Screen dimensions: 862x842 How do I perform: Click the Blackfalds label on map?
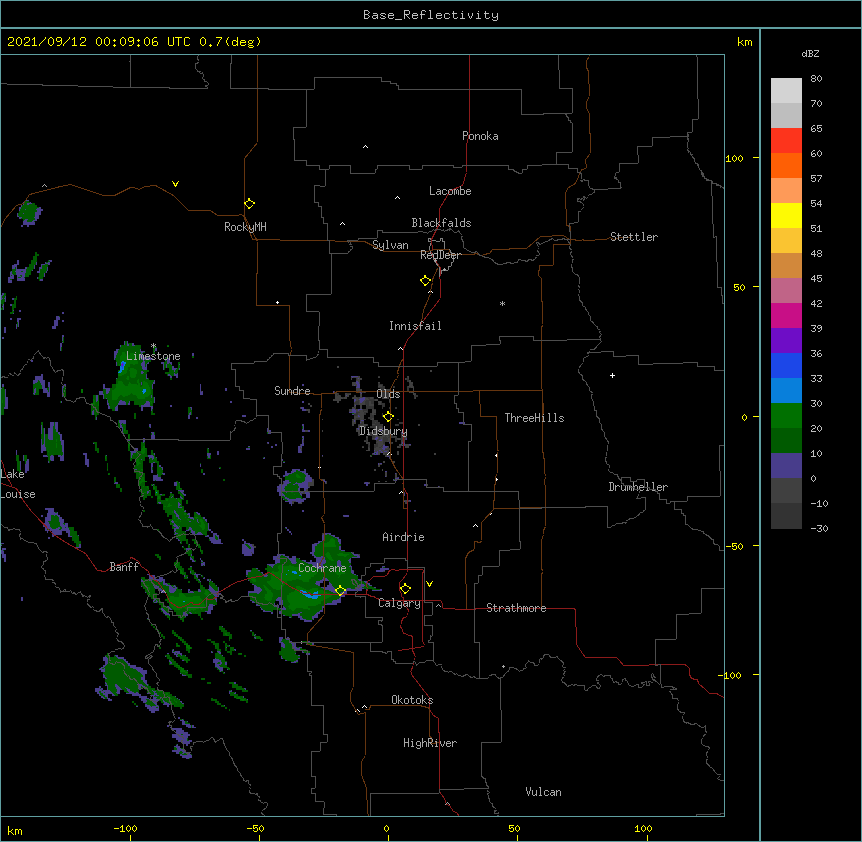(441, 223)
